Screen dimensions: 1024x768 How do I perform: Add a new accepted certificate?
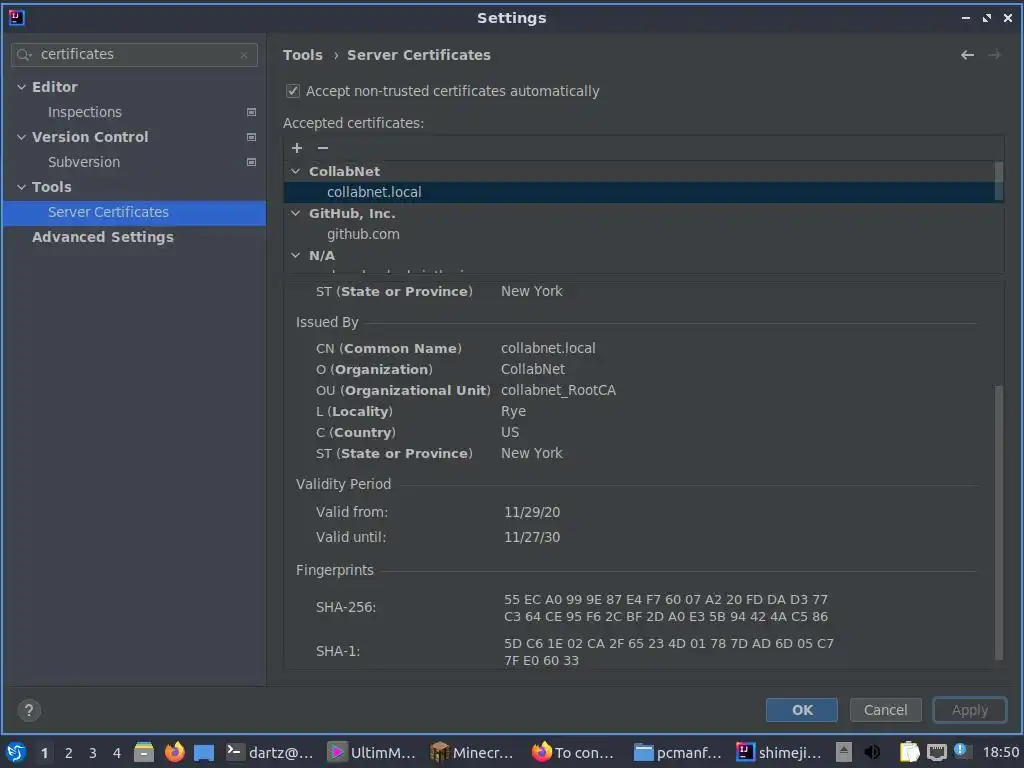pyautogui.click(x=297, y=148)
